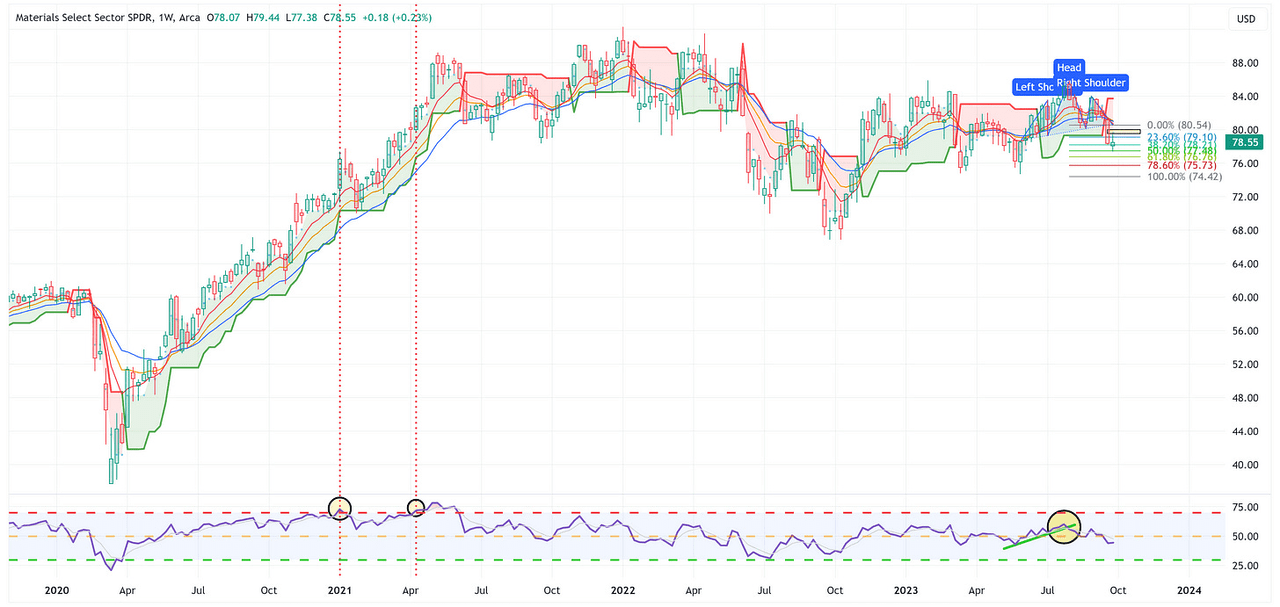Click the RSI 25.00 scale label

[1245, 566]
